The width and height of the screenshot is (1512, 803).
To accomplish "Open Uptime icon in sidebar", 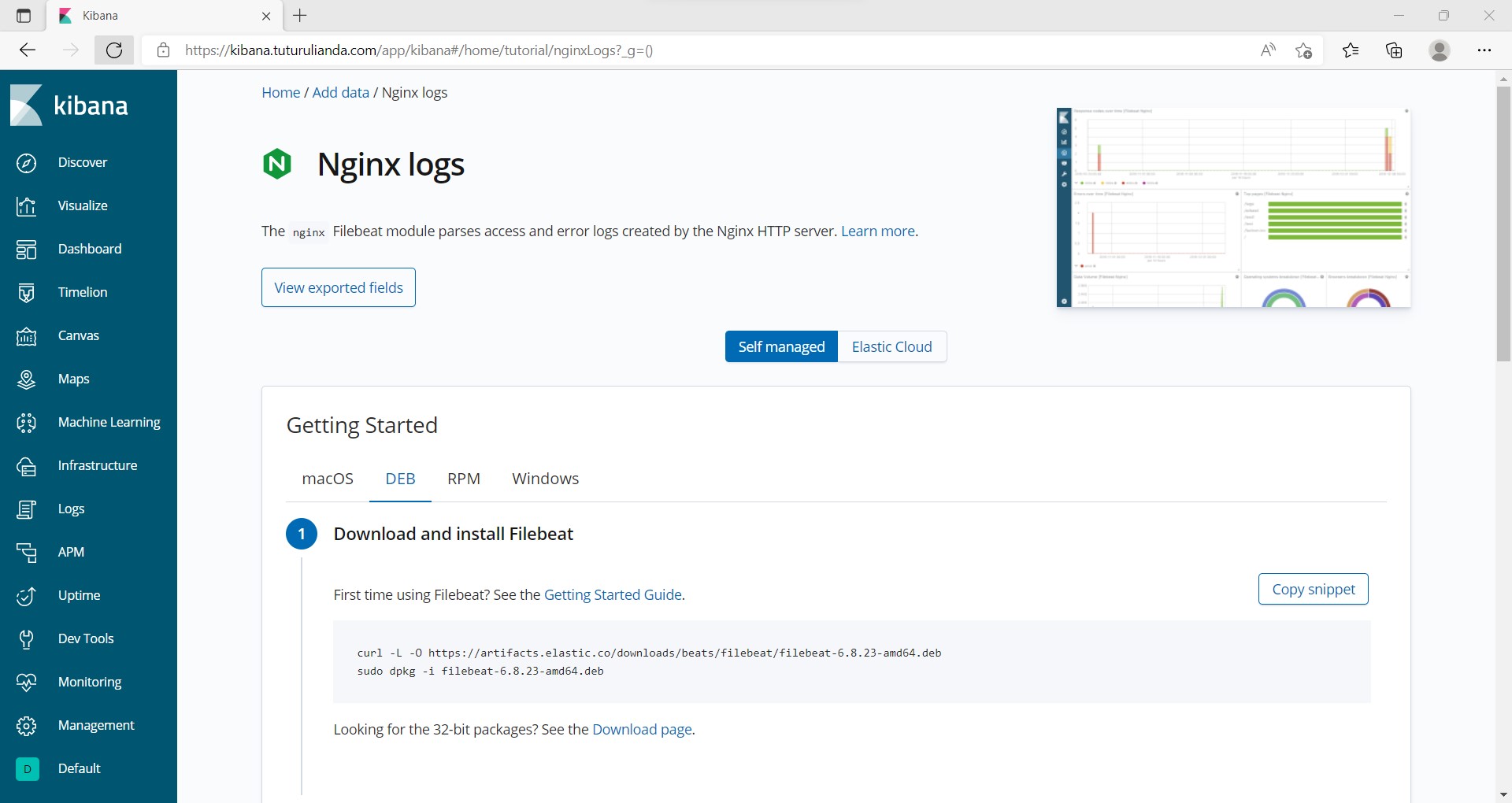I will (27, 596).
